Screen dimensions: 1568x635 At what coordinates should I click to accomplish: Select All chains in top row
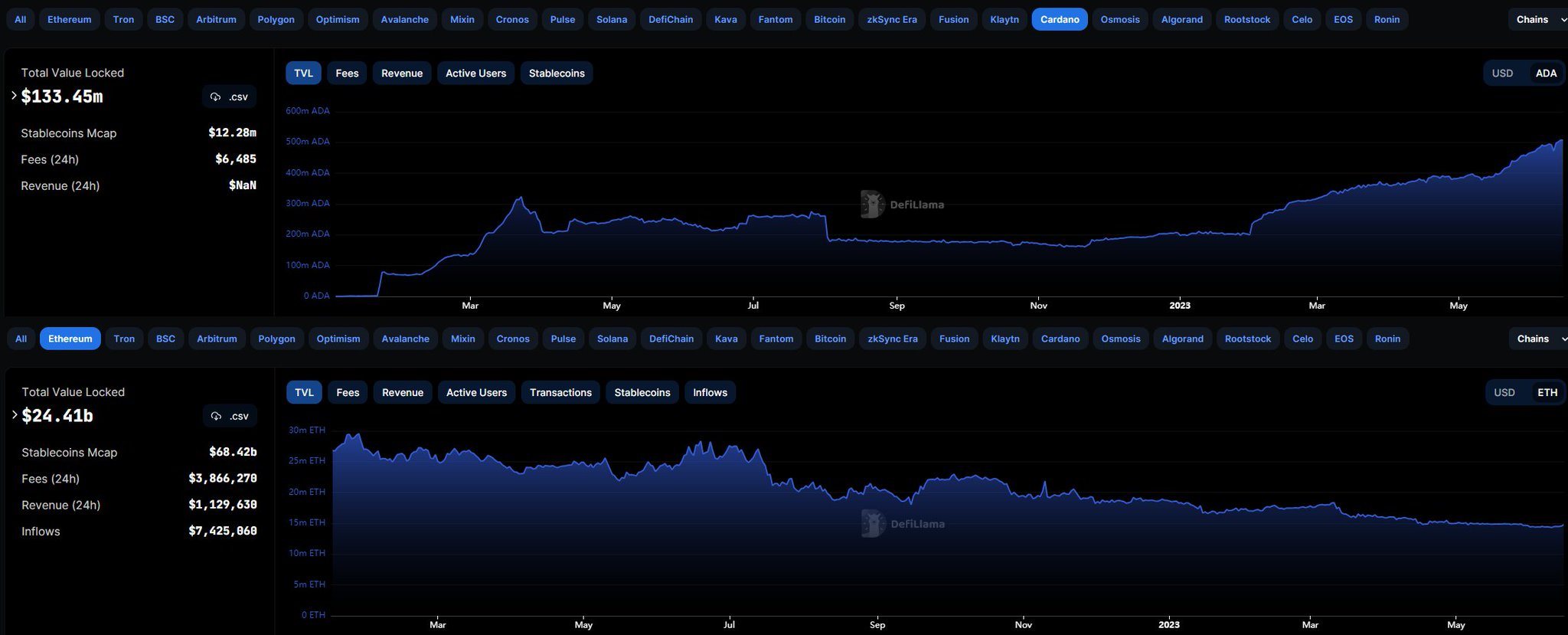(x=20, y=19)
